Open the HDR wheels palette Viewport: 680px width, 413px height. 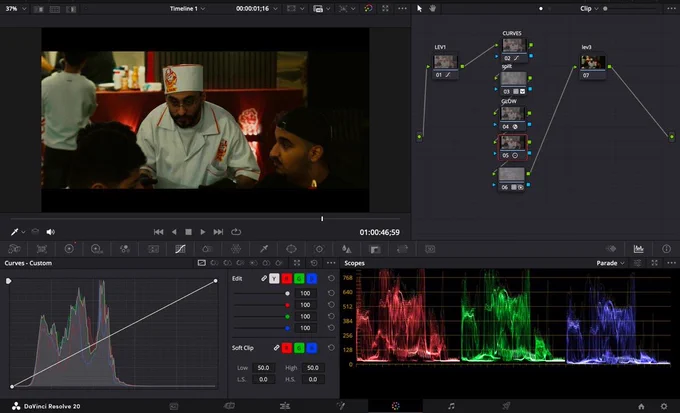coord(97,249)
